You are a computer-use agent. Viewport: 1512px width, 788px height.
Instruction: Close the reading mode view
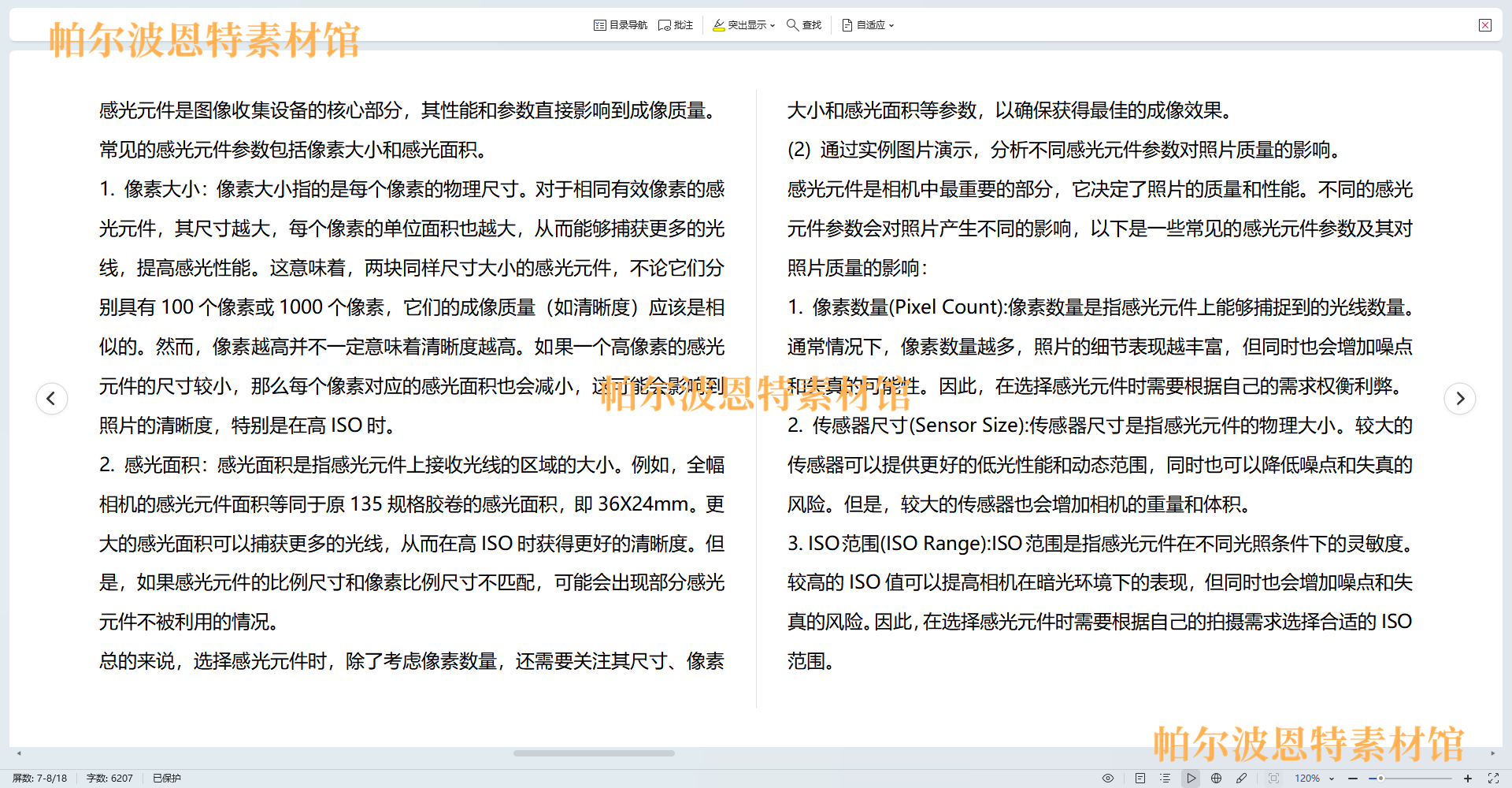(1485, 25)
